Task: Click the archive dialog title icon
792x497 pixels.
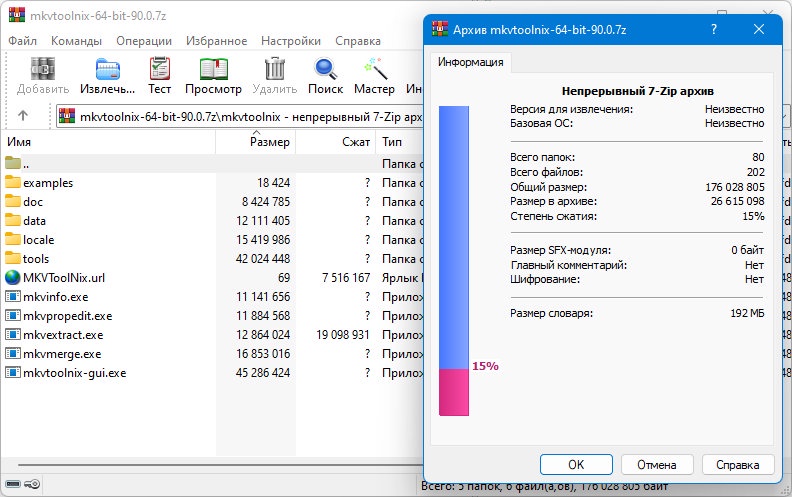Action: pyautogui.click(x=440, y=29)
